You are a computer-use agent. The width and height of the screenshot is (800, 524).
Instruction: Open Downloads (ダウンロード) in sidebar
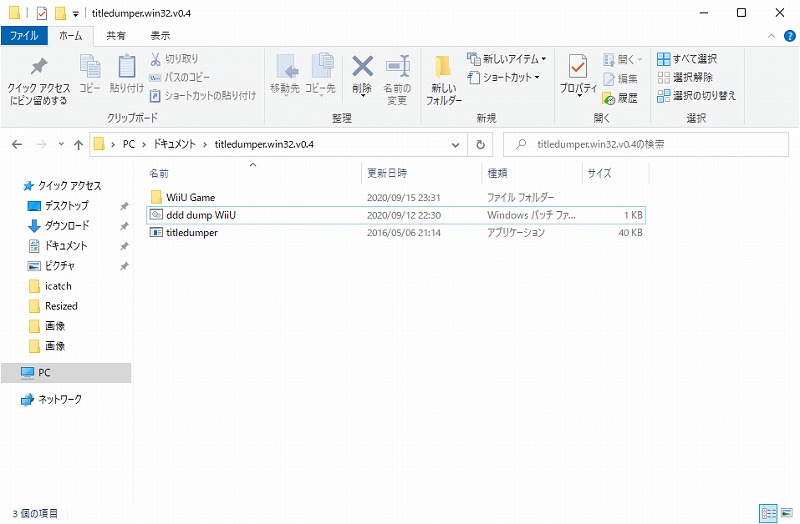[x=58, y=226]
